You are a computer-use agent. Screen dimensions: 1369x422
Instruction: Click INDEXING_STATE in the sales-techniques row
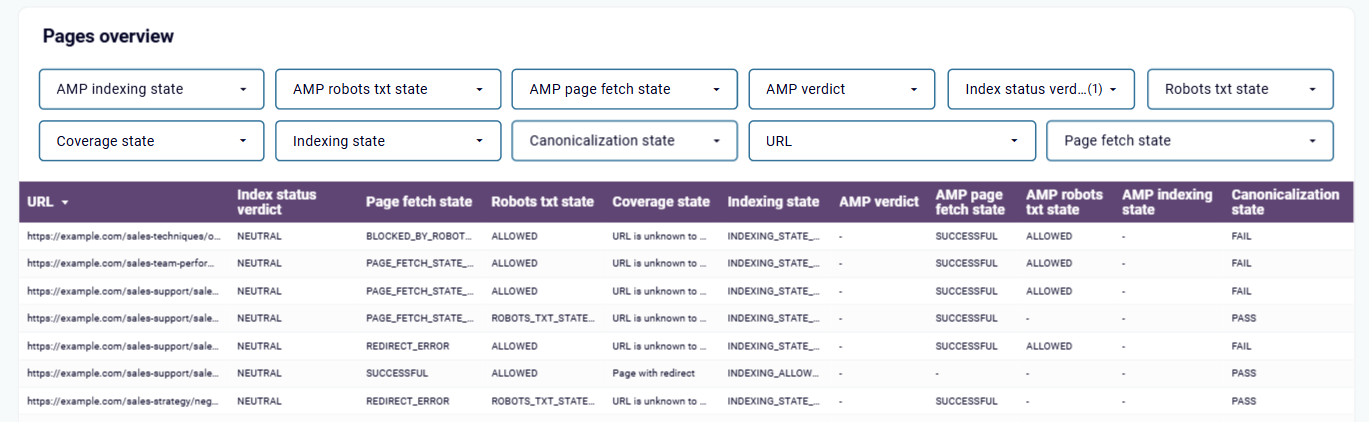(x=775, y=237)
